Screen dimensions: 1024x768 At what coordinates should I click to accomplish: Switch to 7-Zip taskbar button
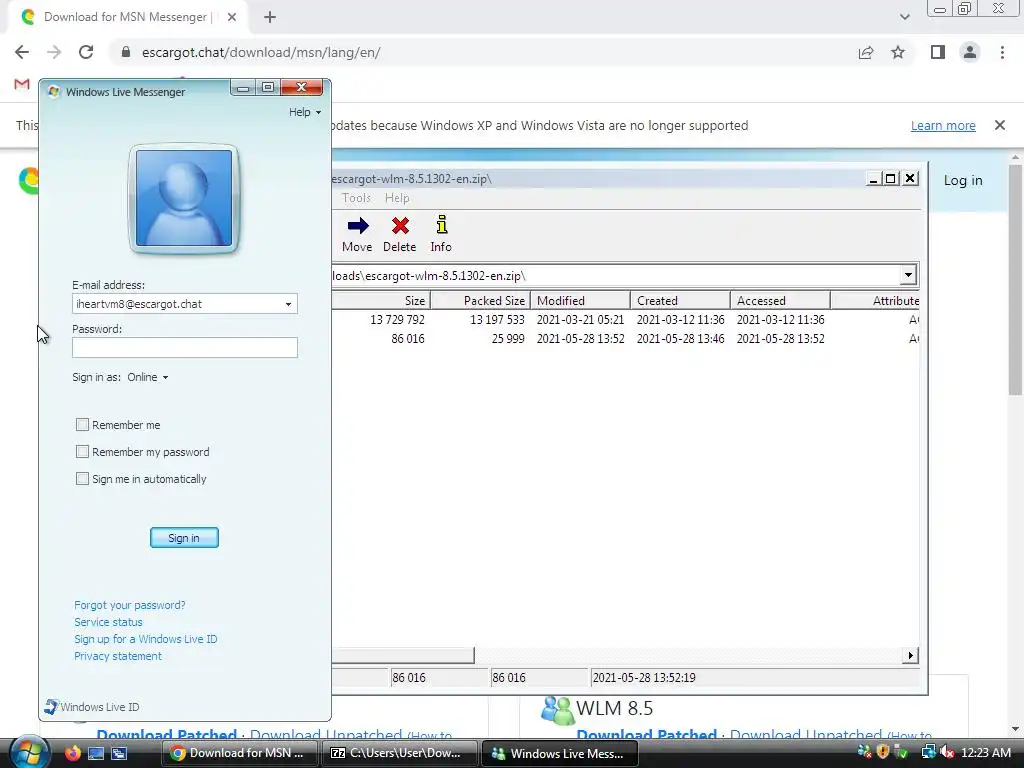[400, 753]
